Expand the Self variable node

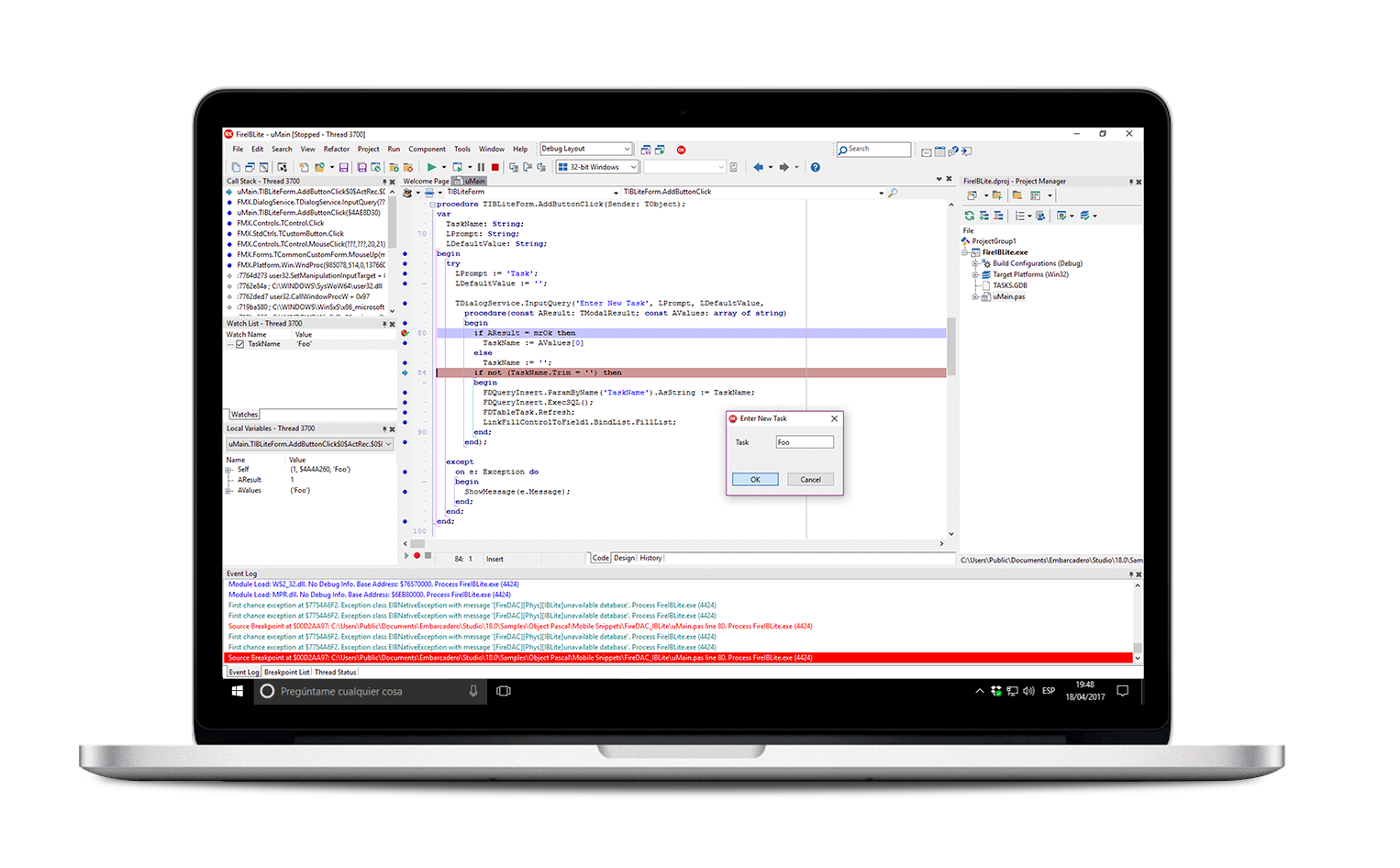point(229,470)
